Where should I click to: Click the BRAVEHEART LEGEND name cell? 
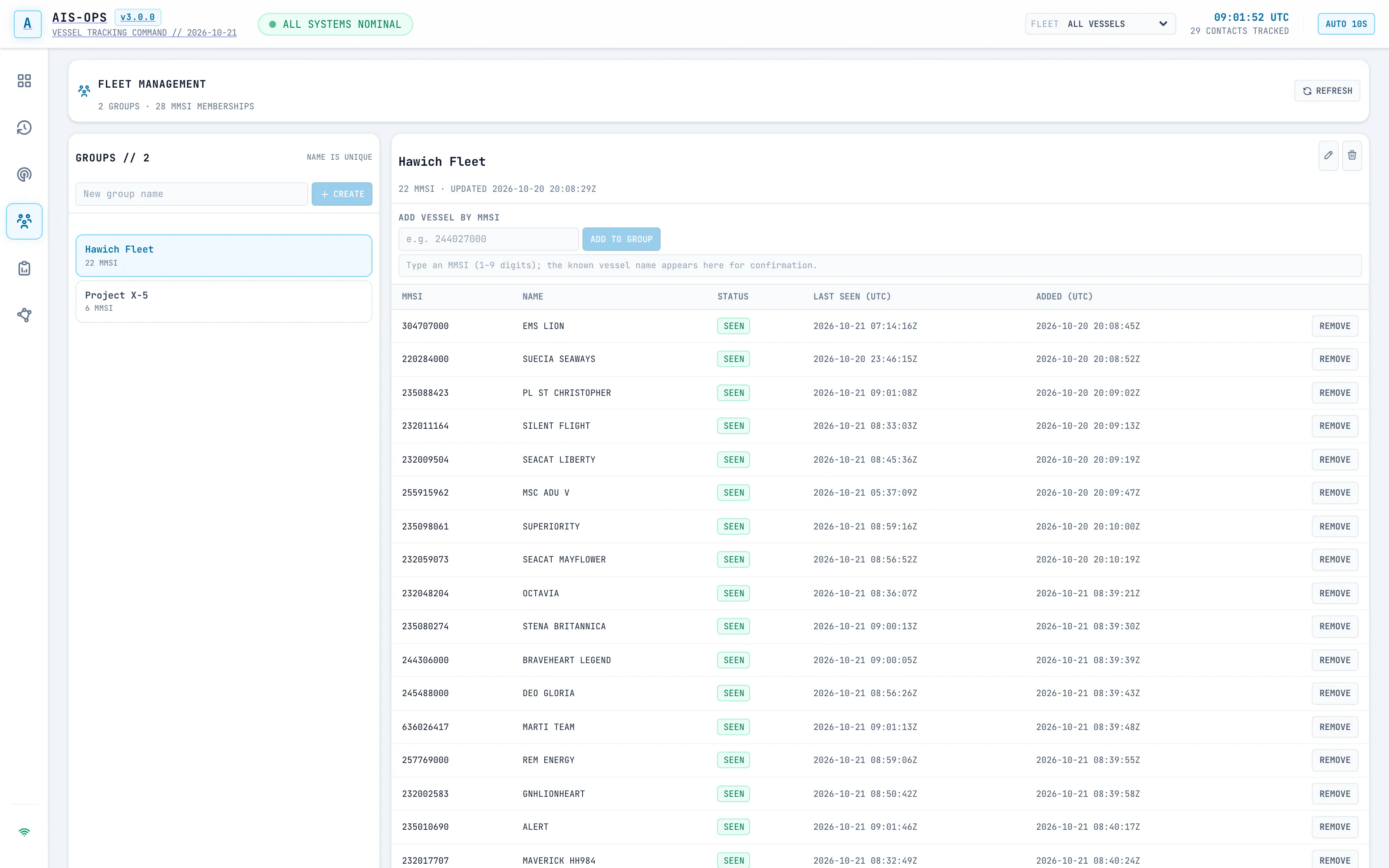566,660
